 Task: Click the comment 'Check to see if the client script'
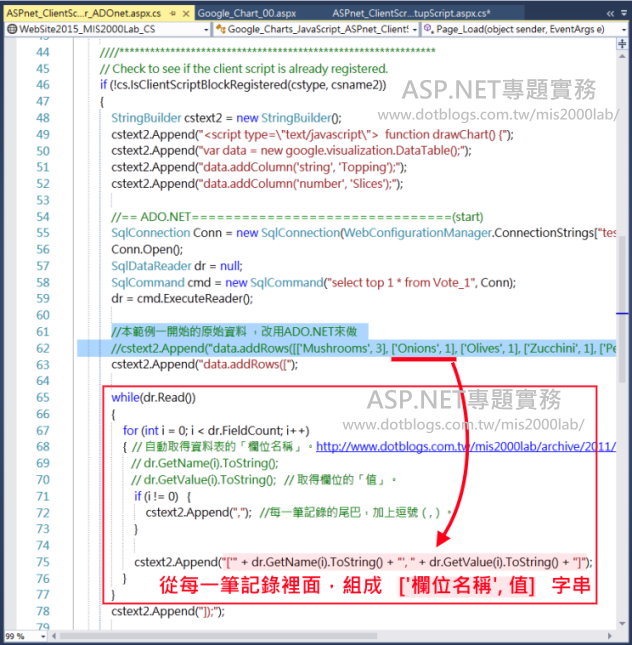[244, 69]
